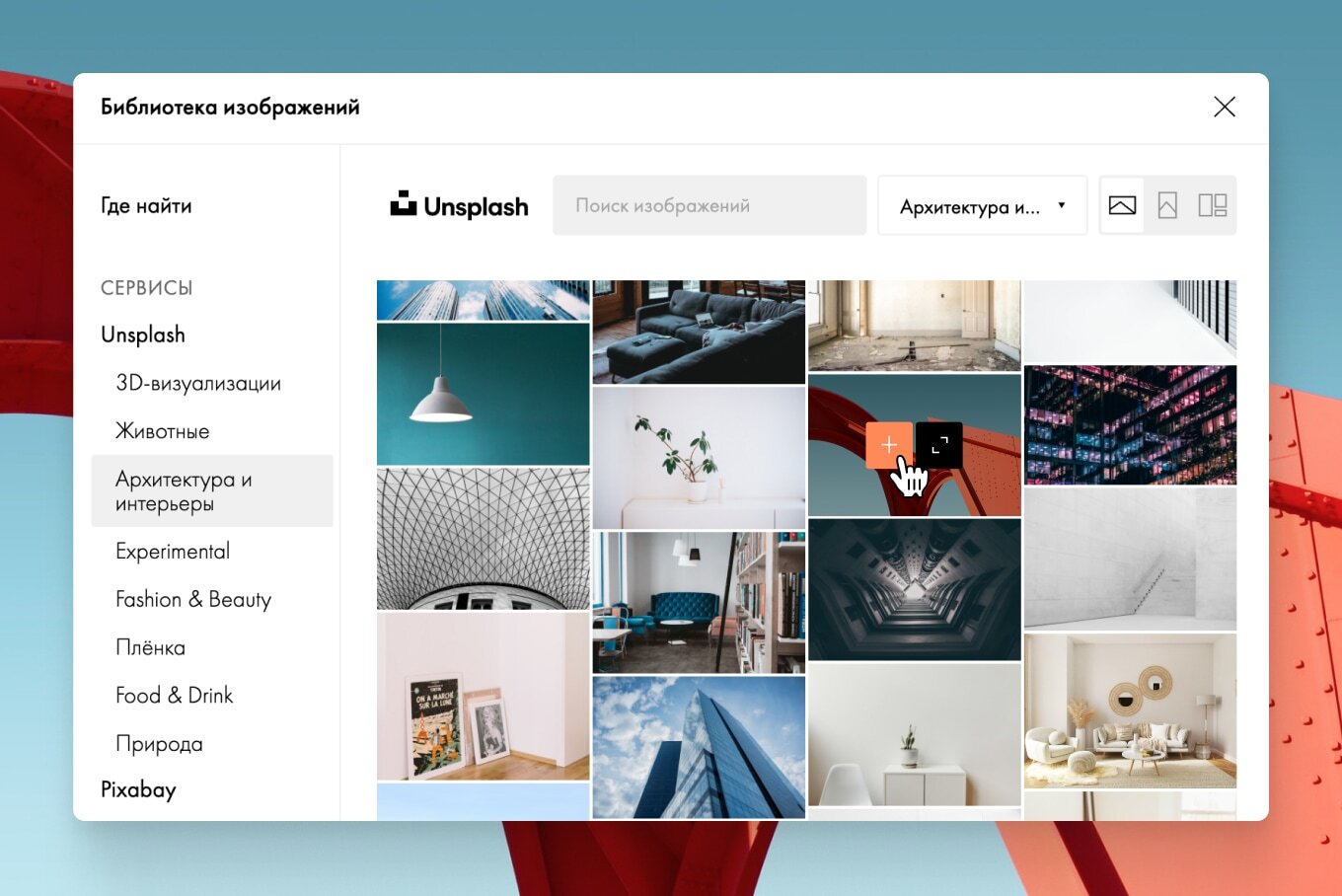Click the Unsplash logo
This screenshot has height=896, width=1342.
(x=460, y=205)
